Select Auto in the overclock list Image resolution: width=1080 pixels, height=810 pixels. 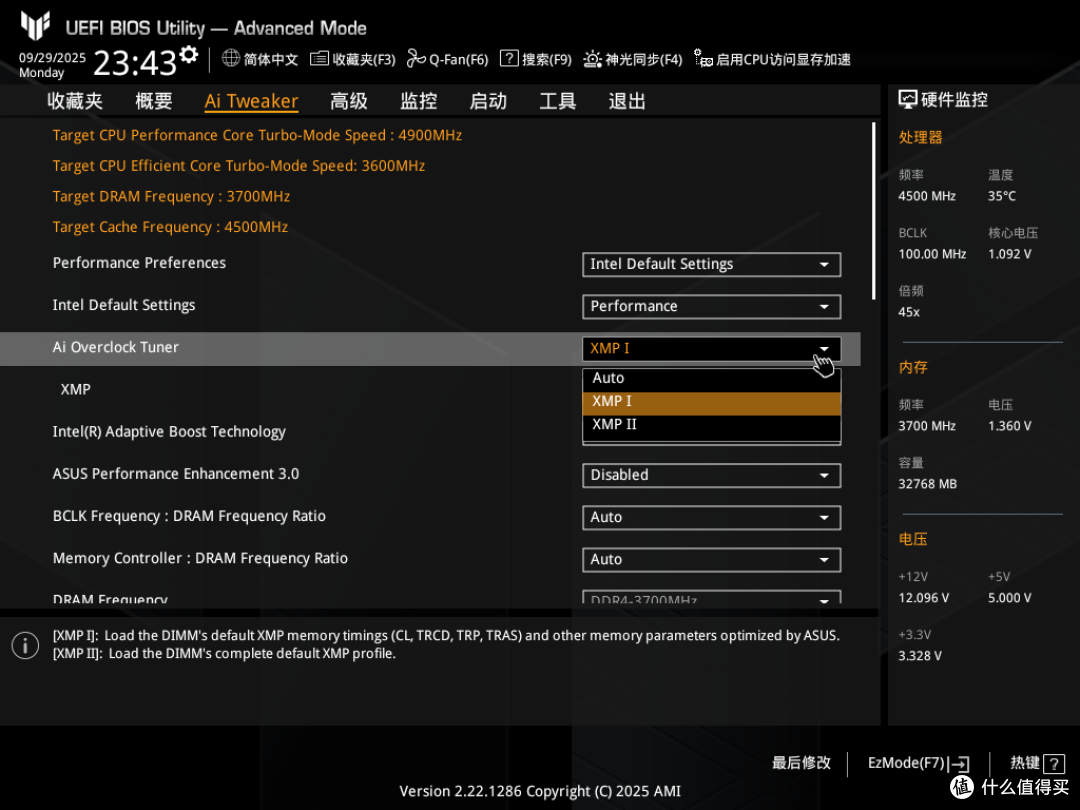(x=712, y=378)
